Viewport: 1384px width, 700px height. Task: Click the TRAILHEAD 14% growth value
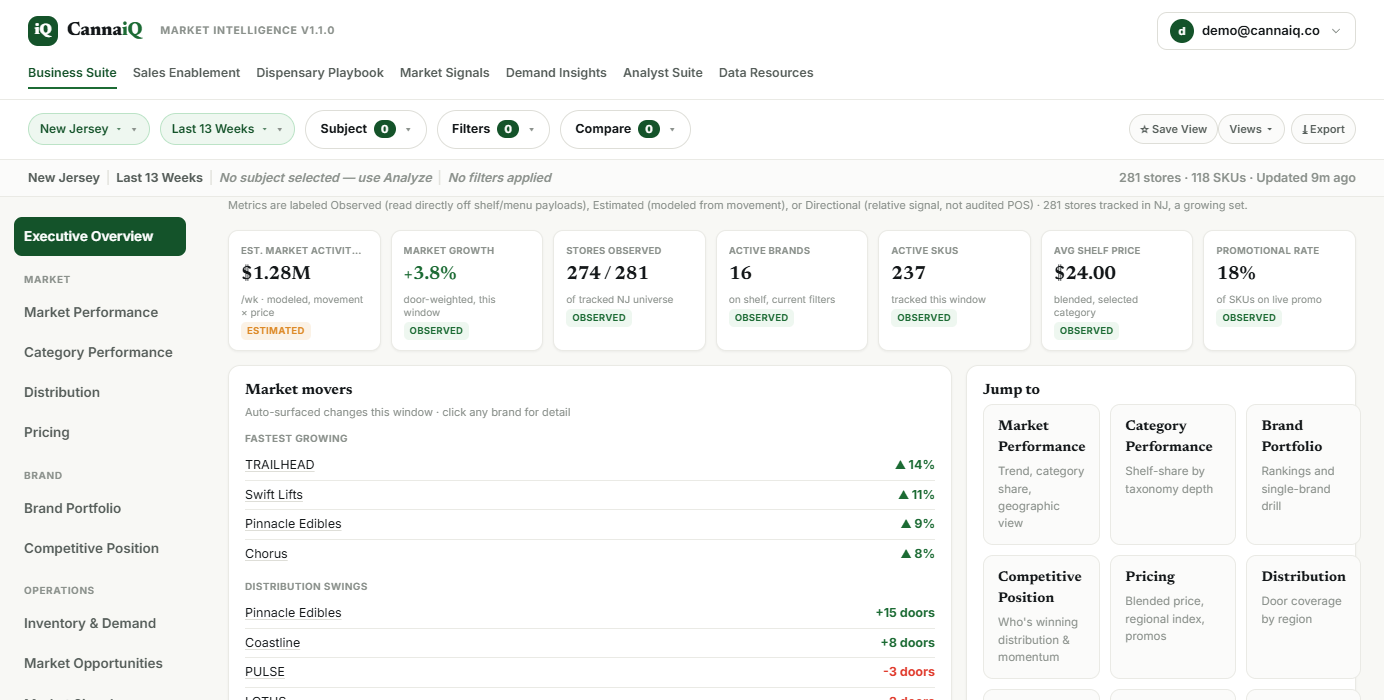pyautogui.click(x=915, y=465)
